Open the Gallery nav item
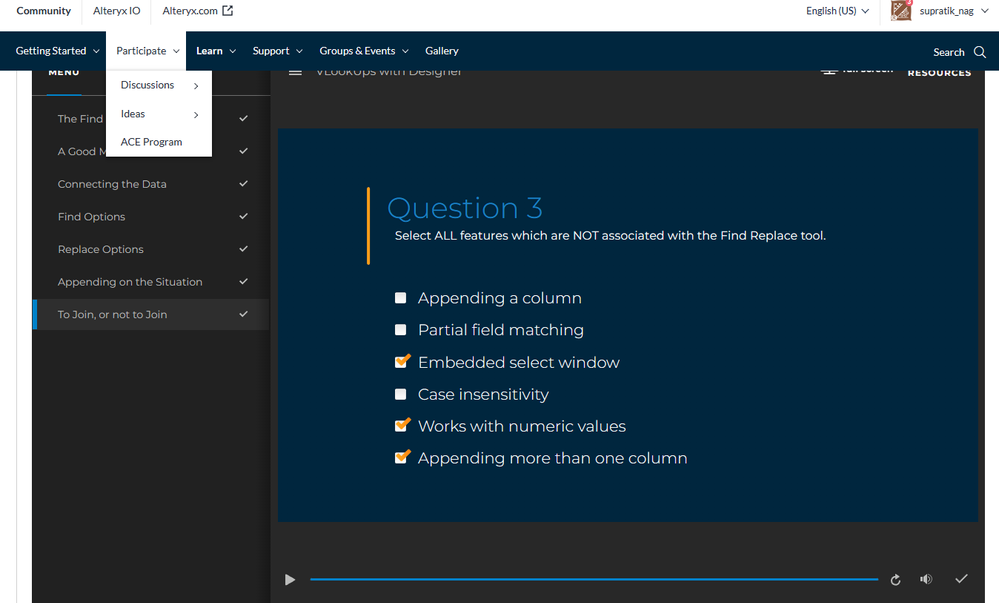Viewport: 999px width, 603px height. coord(442,50)
